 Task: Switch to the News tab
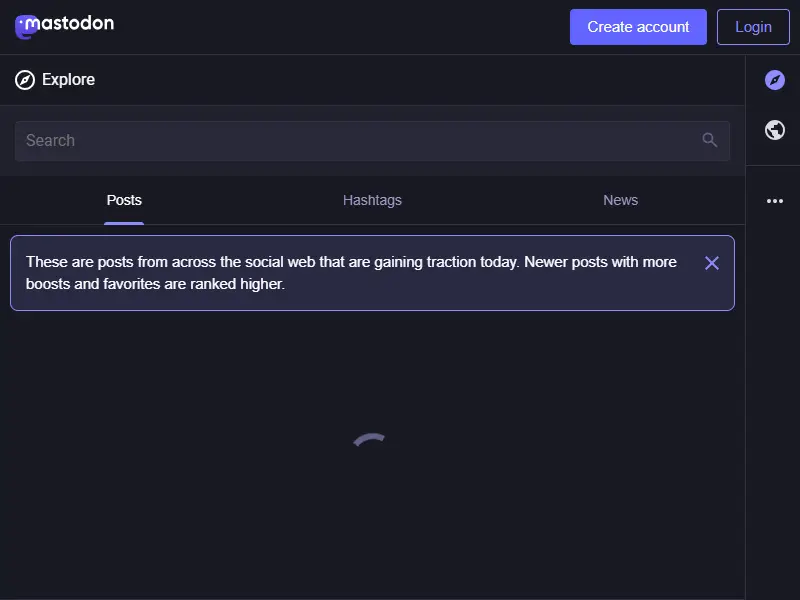point(620,201)
